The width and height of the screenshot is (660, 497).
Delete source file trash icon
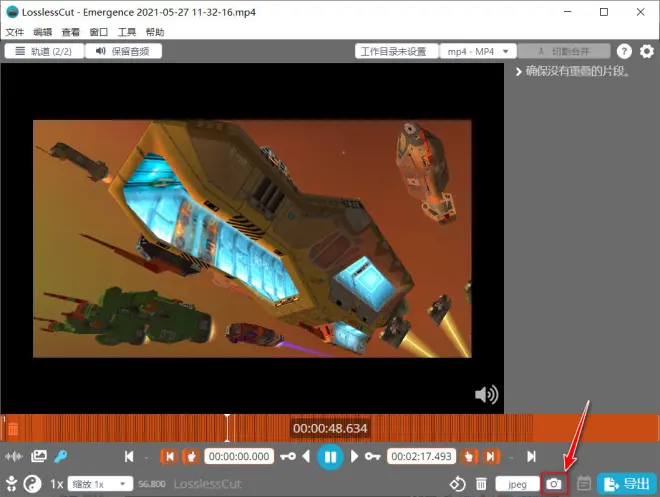(x=481, y=484)
